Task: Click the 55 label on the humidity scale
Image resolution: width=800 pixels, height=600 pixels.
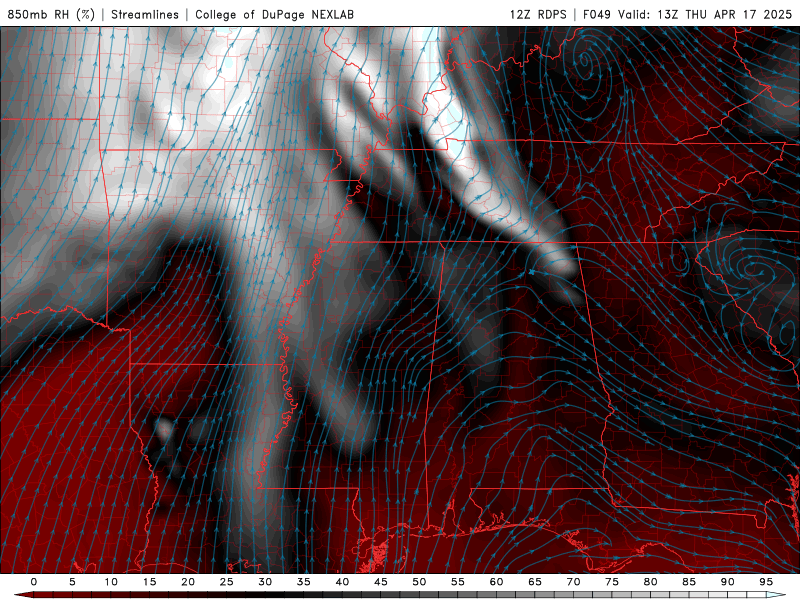Action: (458, 582)
